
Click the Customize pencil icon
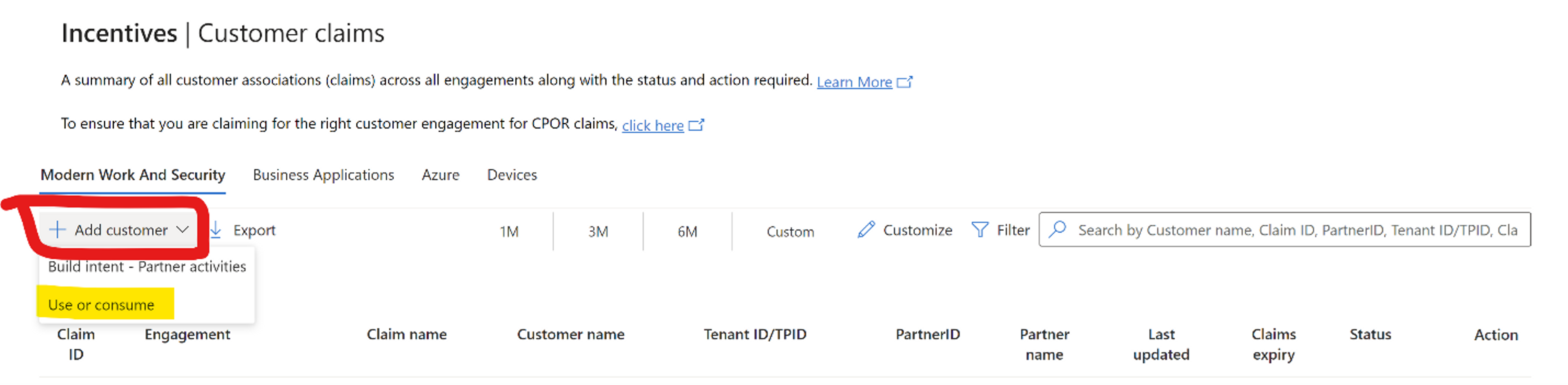pos(866,230)
